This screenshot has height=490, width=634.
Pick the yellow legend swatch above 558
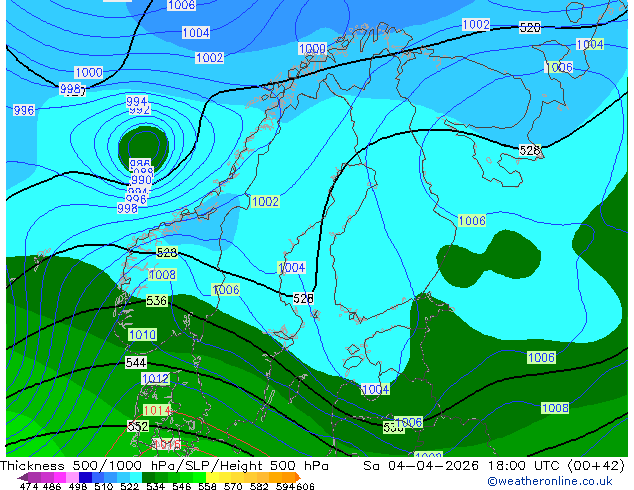pyautogui.click(x=212, y=477)
